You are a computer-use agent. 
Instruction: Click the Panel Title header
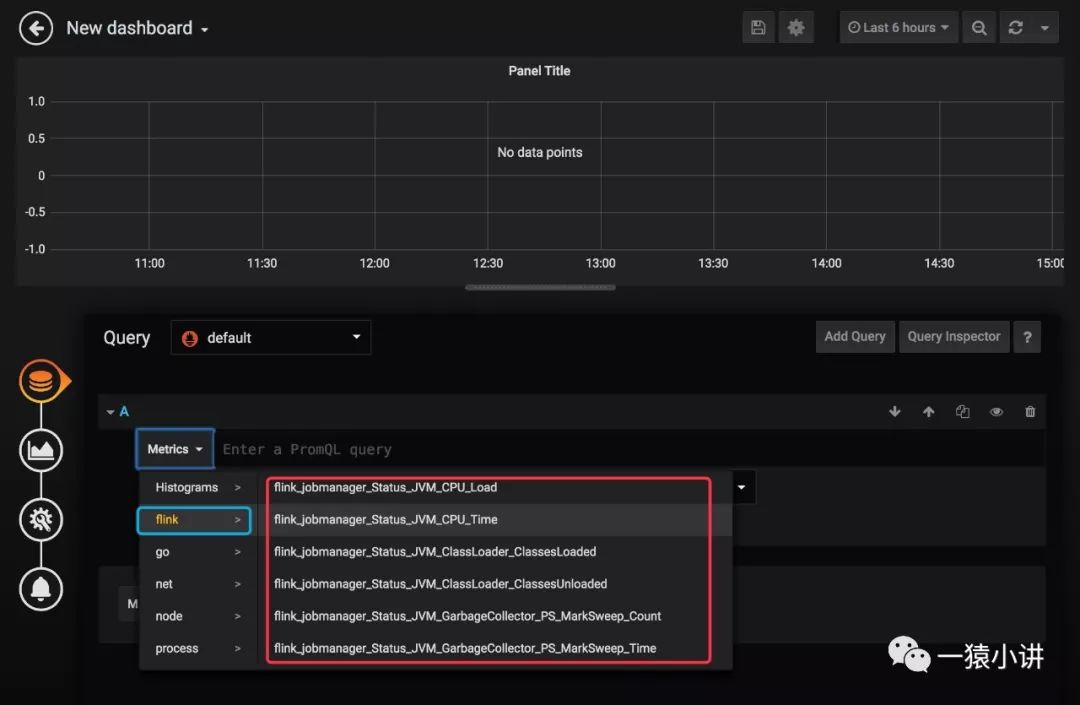tap(539, 71)
